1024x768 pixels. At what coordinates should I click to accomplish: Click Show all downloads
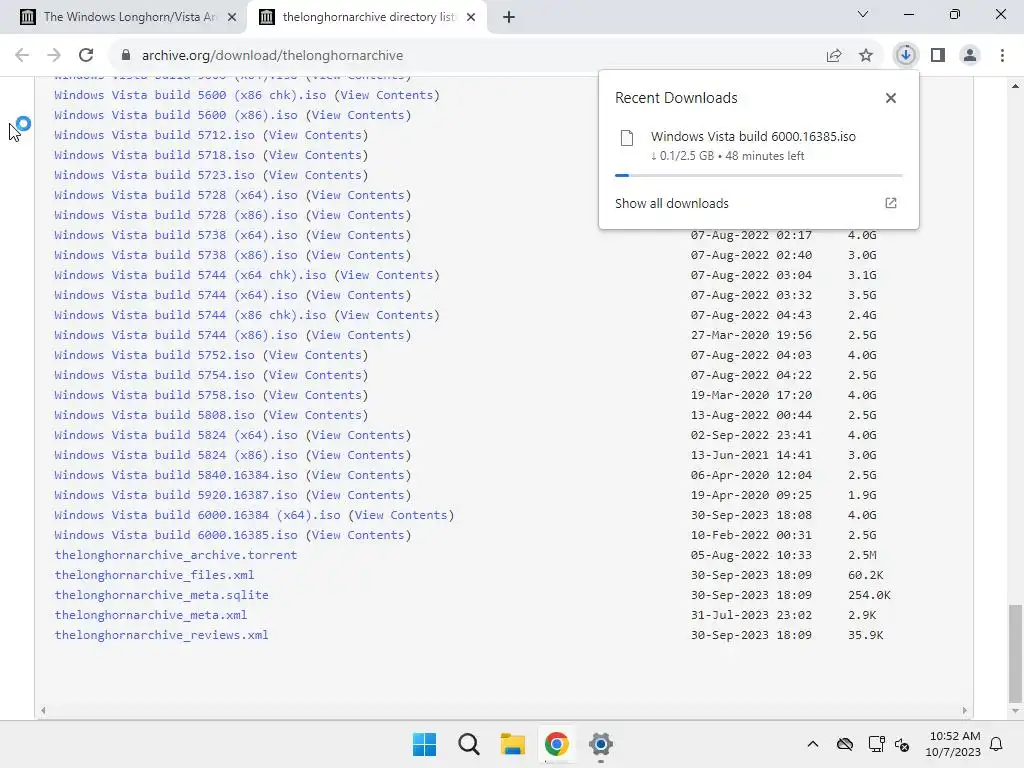[671, 203]
